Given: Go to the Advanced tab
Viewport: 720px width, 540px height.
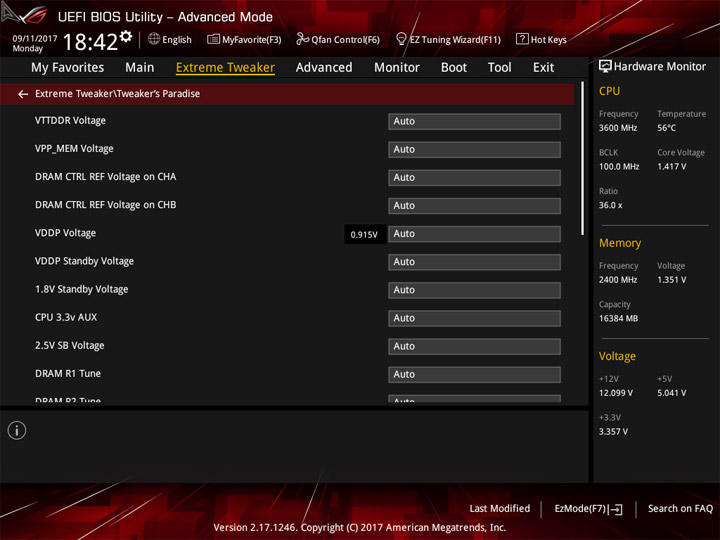Looking at the screenshot, I should coord(324,68).
